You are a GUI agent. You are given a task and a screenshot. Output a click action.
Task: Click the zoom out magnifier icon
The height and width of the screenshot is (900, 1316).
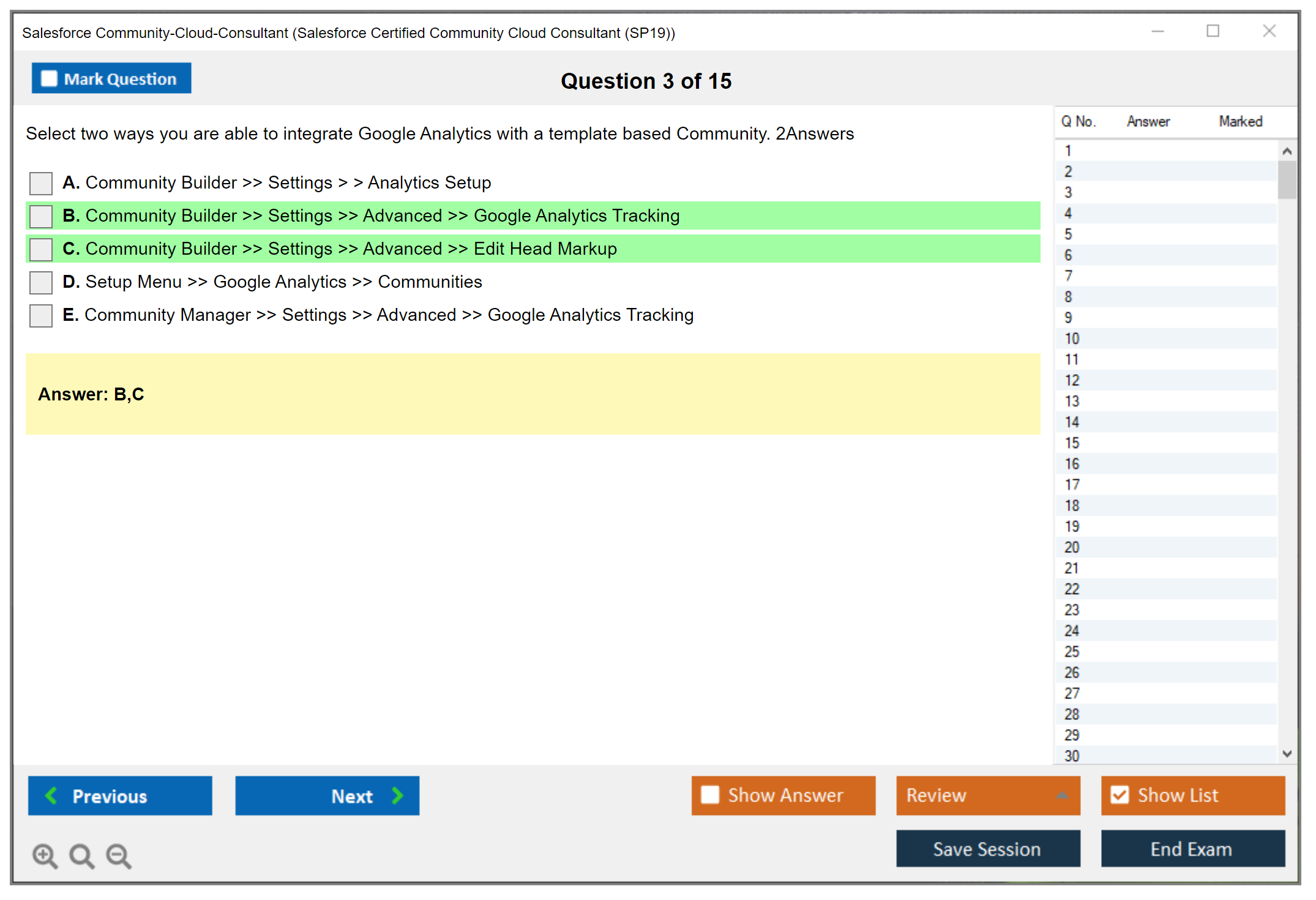coord(118,855)
